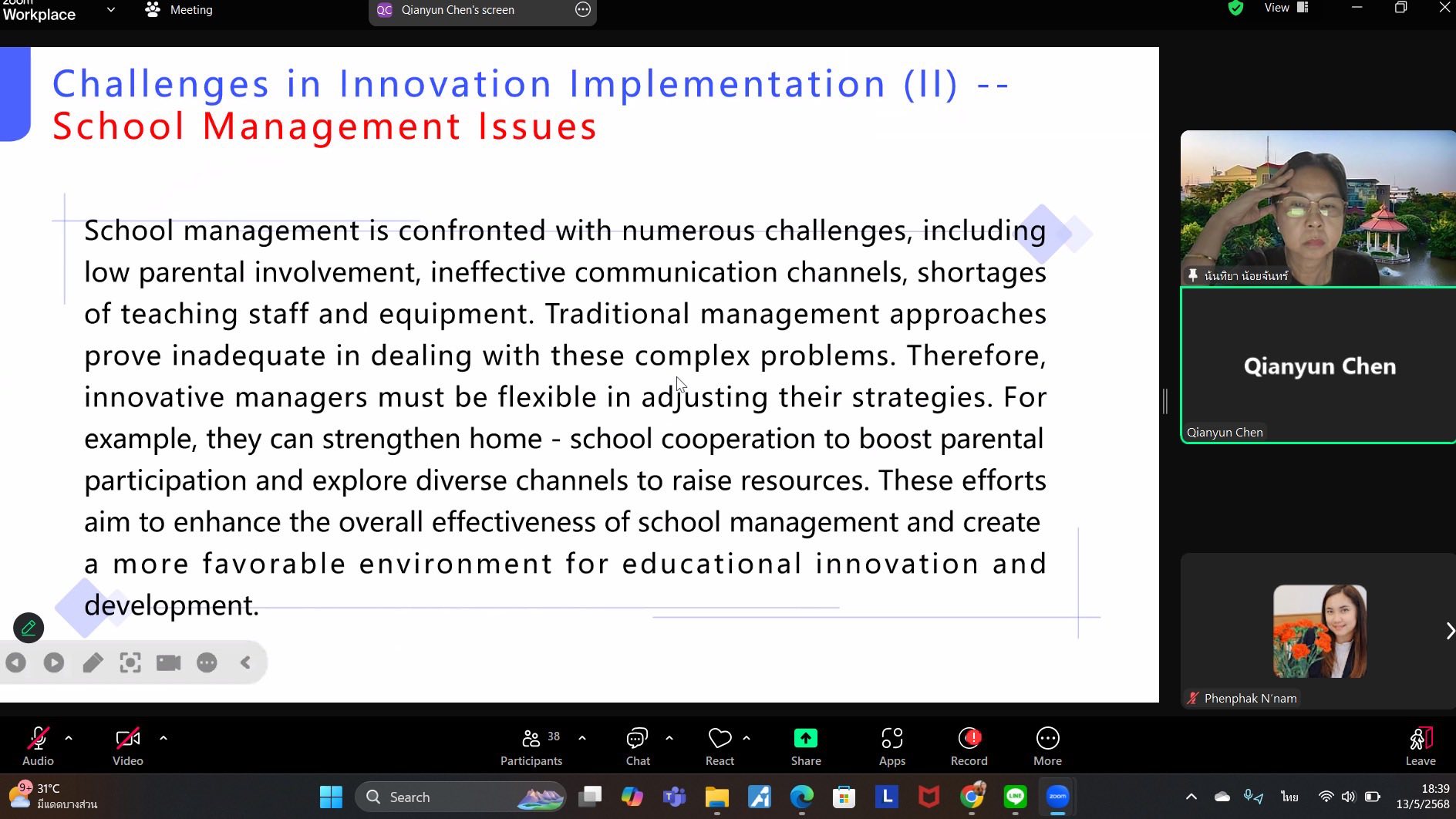Screen dimensions: 1456x819
Task: Click the green Share screen button
Action: click(x=806, y=746)
